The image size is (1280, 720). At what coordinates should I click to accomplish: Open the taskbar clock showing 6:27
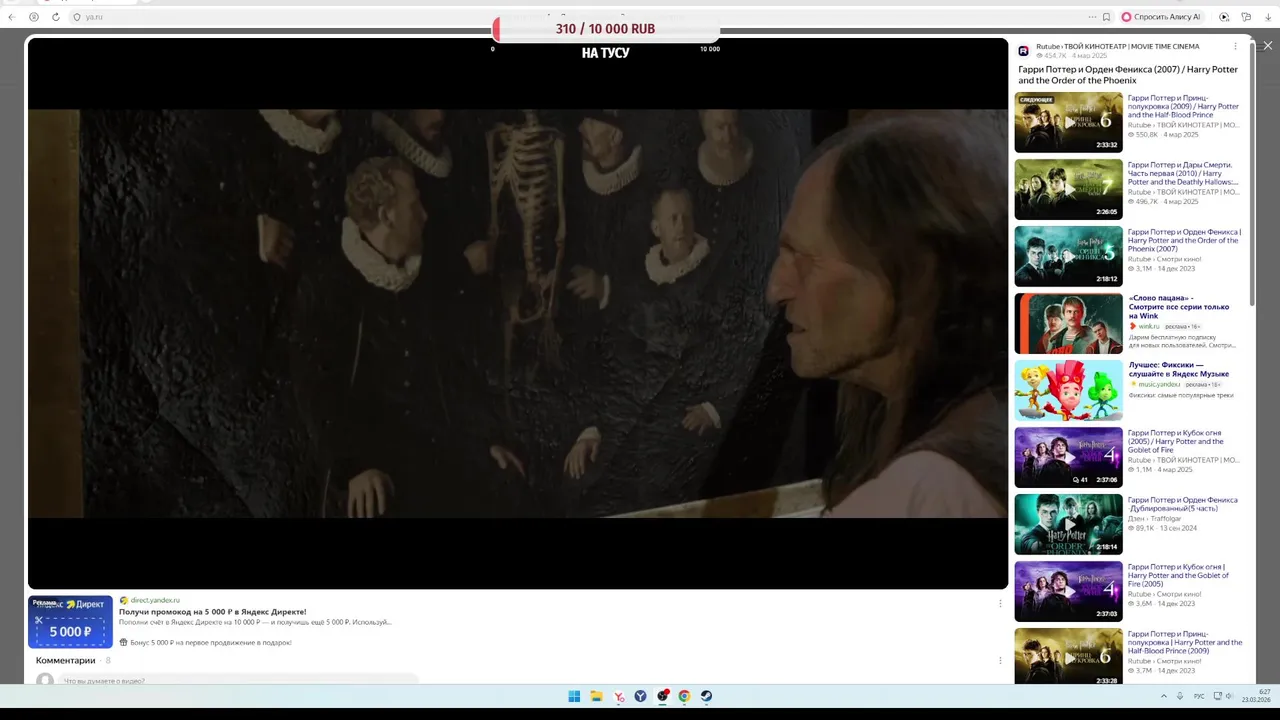point(1256,696)
